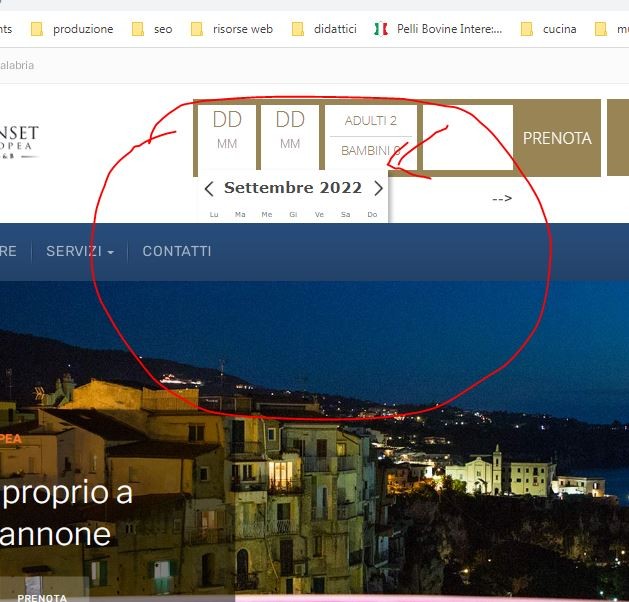Open the didattici bookmarks folder

324,29
